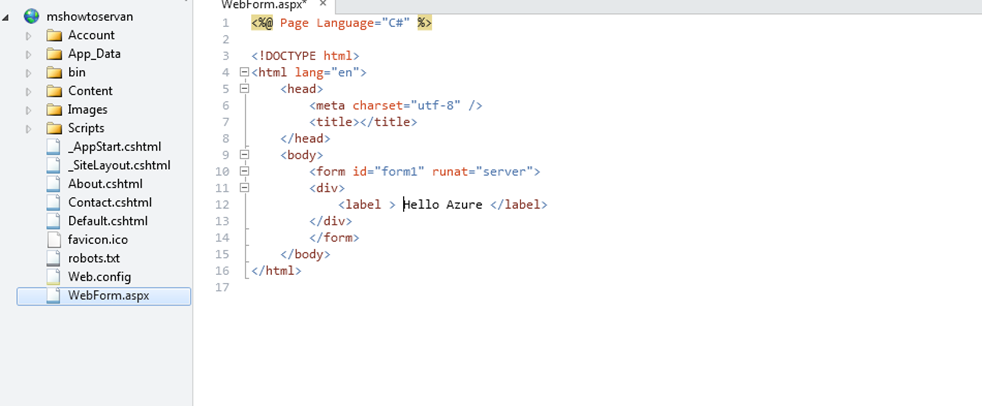Click the _AppStart.cshtml file icon
This screenshot has height=406, width=982.
pyautogui.click(x=54, y=147)
